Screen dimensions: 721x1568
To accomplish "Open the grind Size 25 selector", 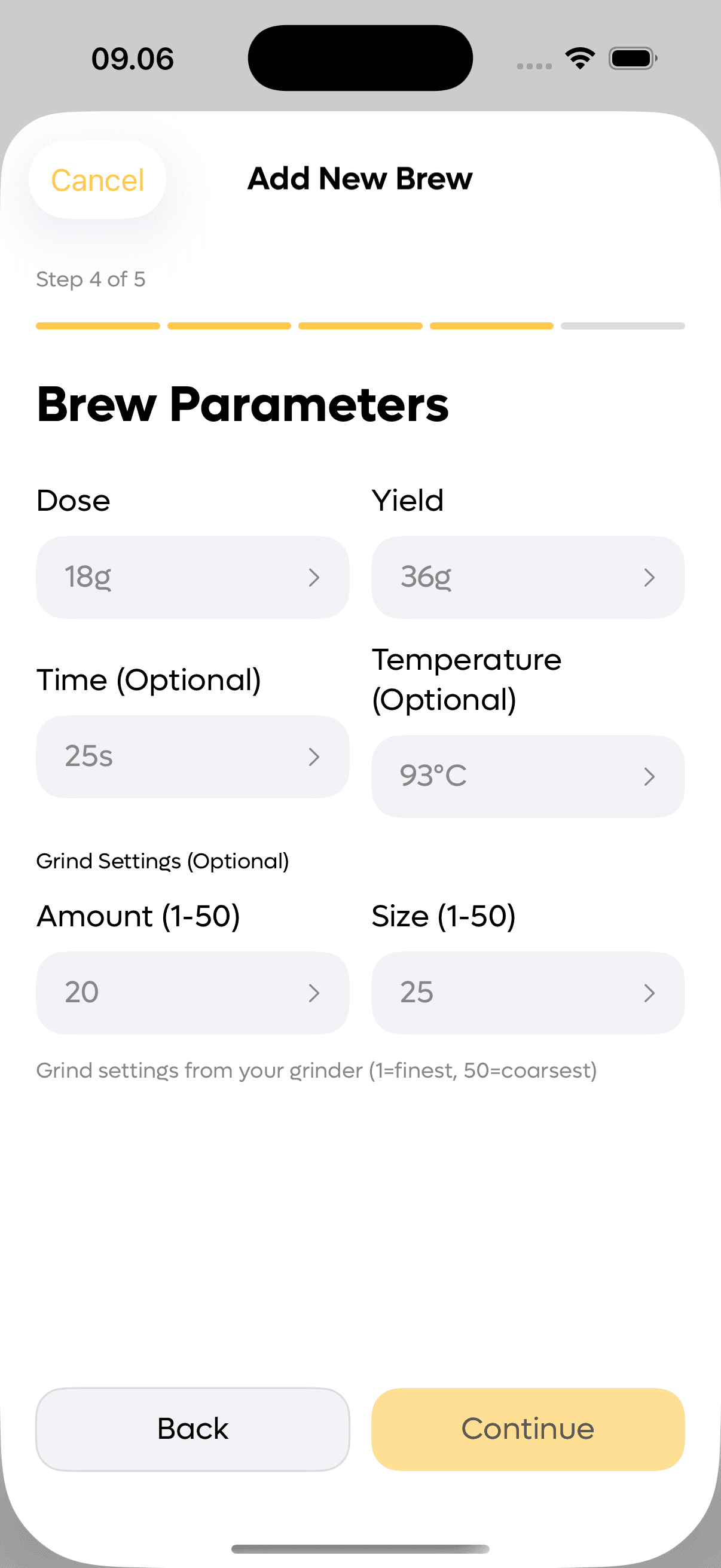I will coord(527,993).
